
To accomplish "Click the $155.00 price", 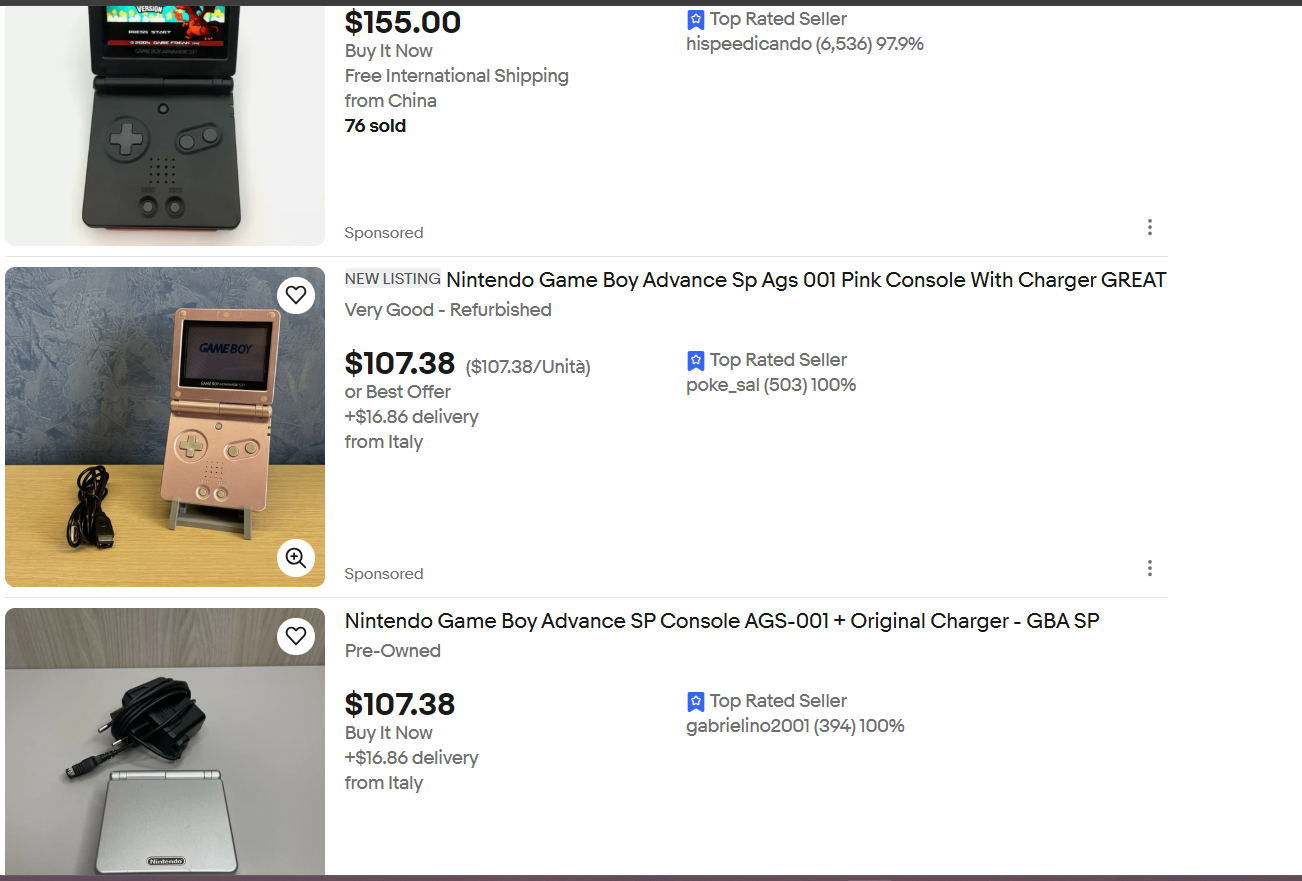I will (x=402, y=22).
